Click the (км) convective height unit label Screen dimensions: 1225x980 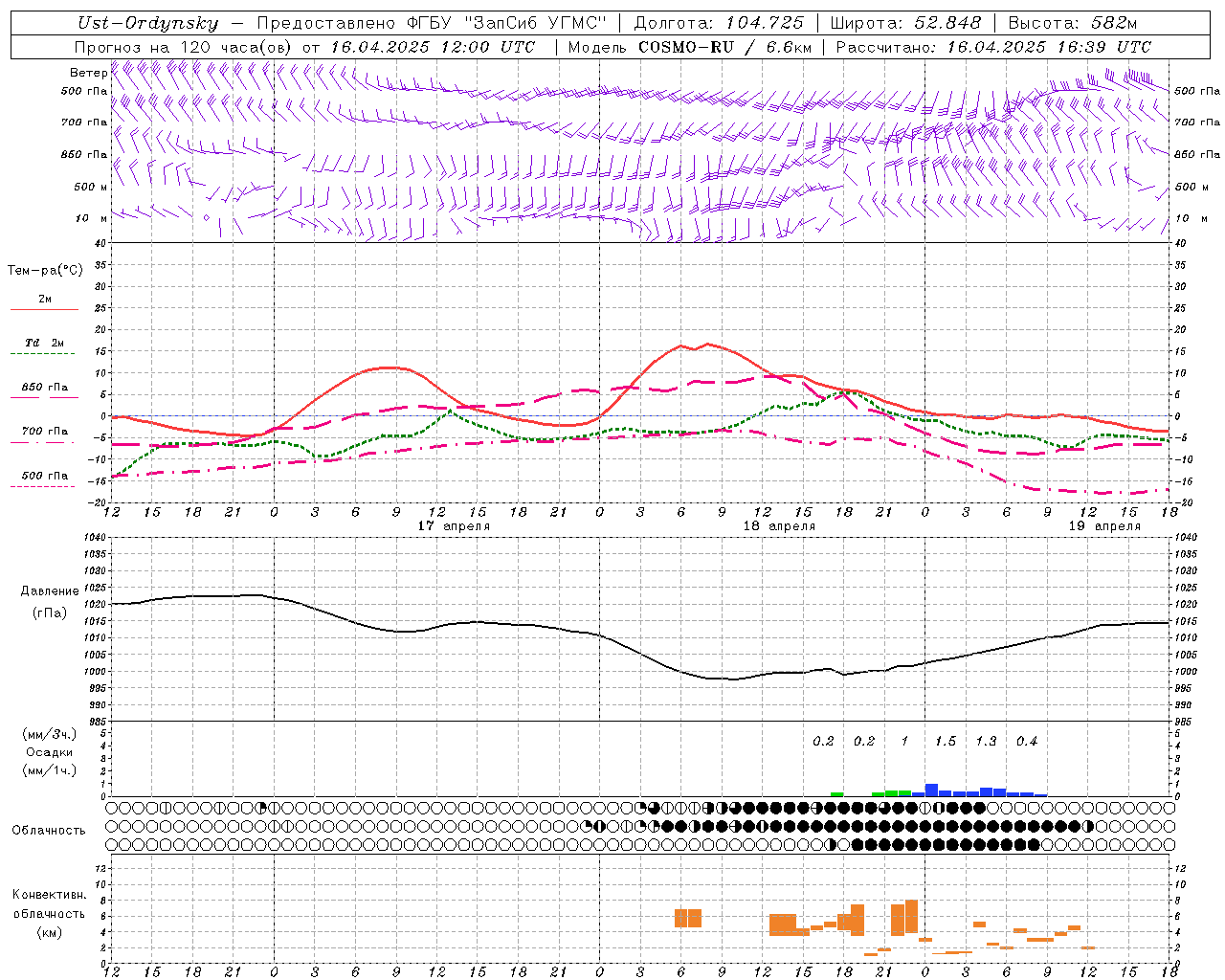click(x=49, y=932)
